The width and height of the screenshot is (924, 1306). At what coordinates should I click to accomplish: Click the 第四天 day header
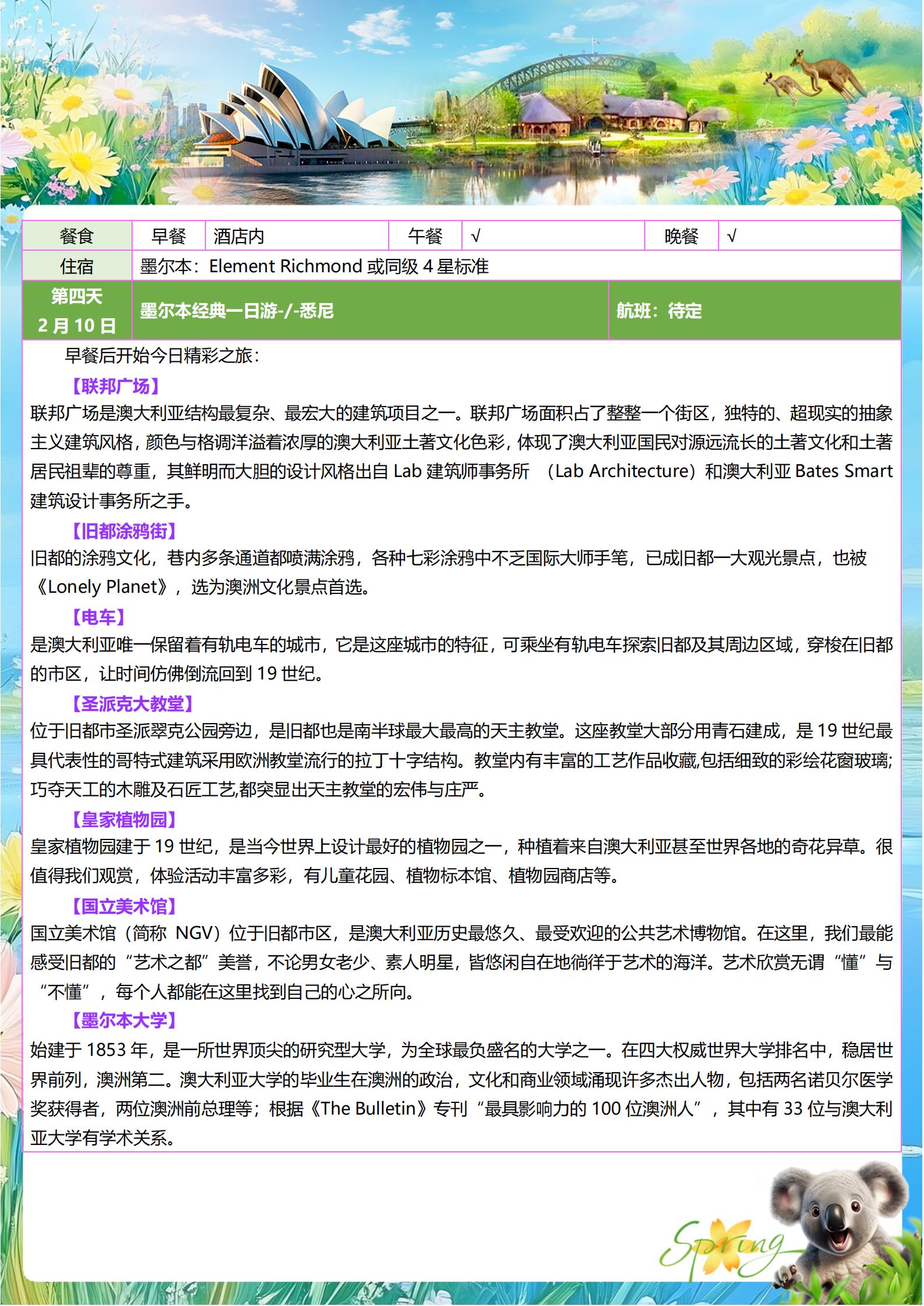(77, 296)
